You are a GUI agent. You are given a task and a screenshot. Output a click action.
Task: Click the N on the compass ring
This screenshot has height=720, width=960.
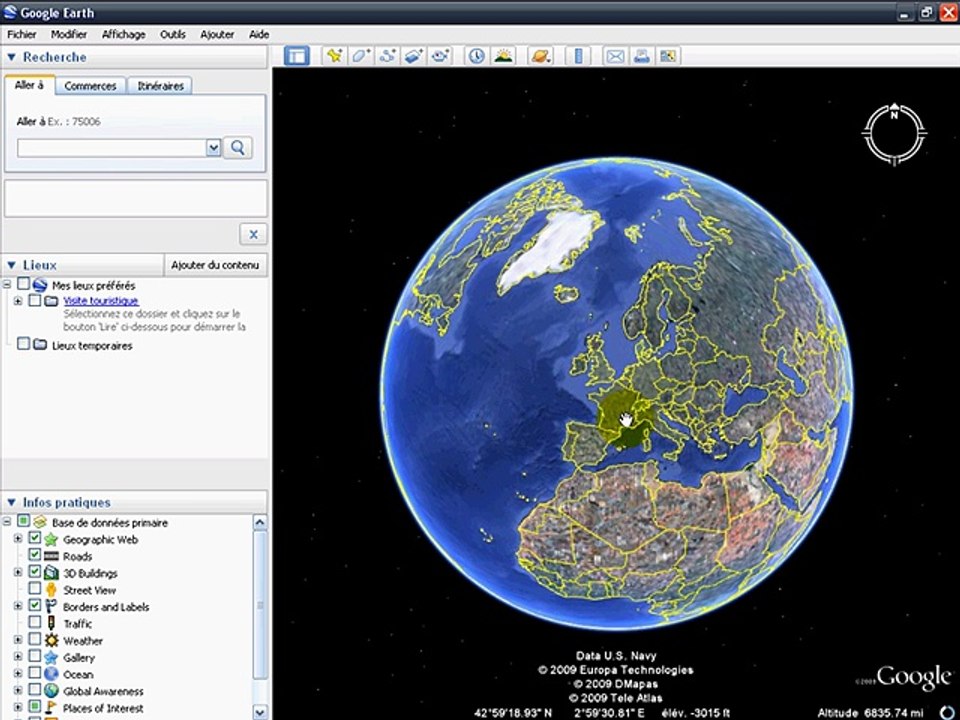[894, 114]
